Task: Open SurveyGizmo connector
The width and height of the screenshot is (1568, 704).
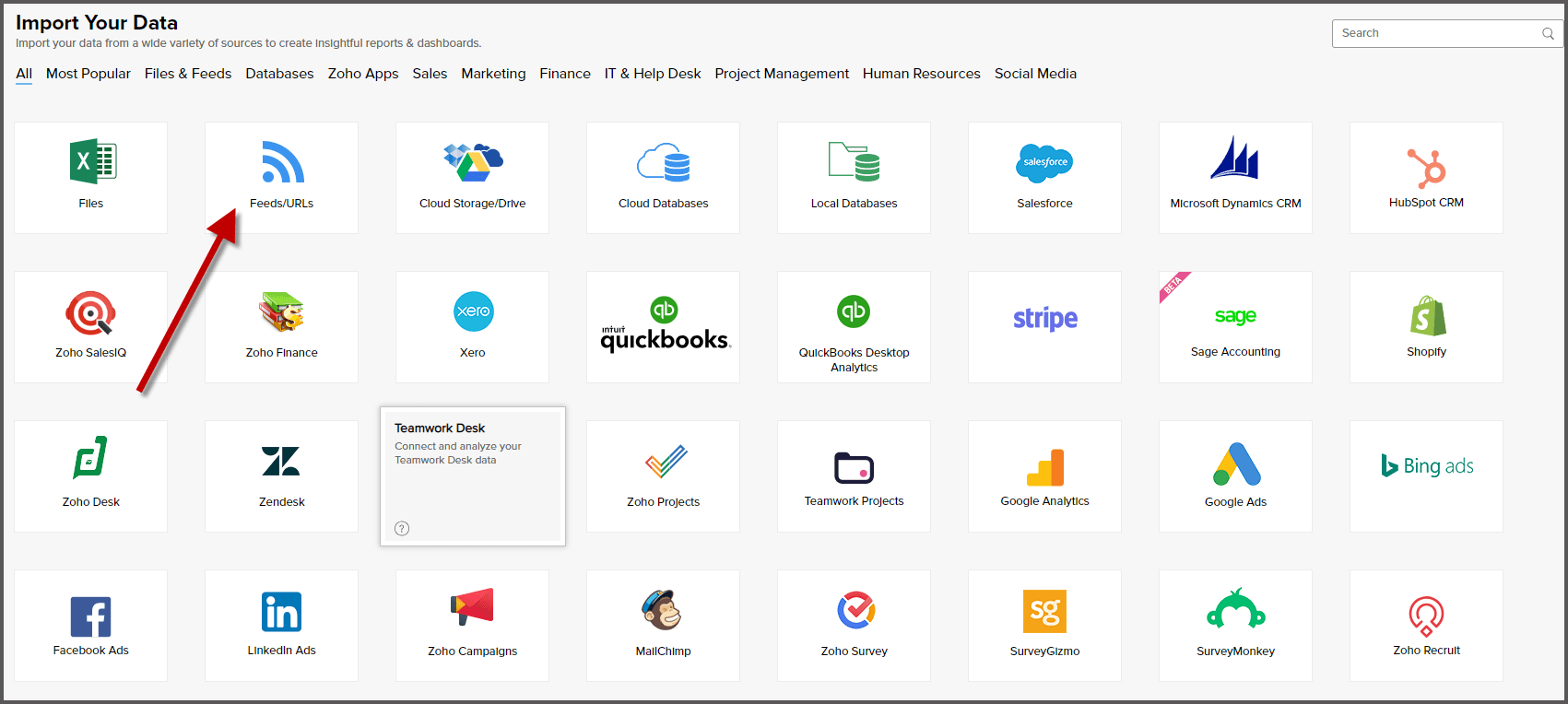Action: [x=1044, y=626]
